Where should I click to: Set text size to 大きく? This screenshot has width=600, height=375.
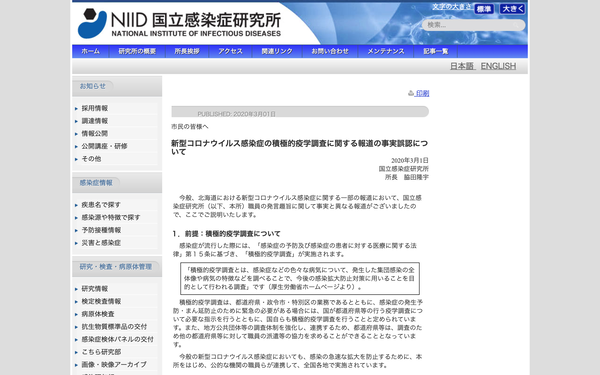point(512,9)
